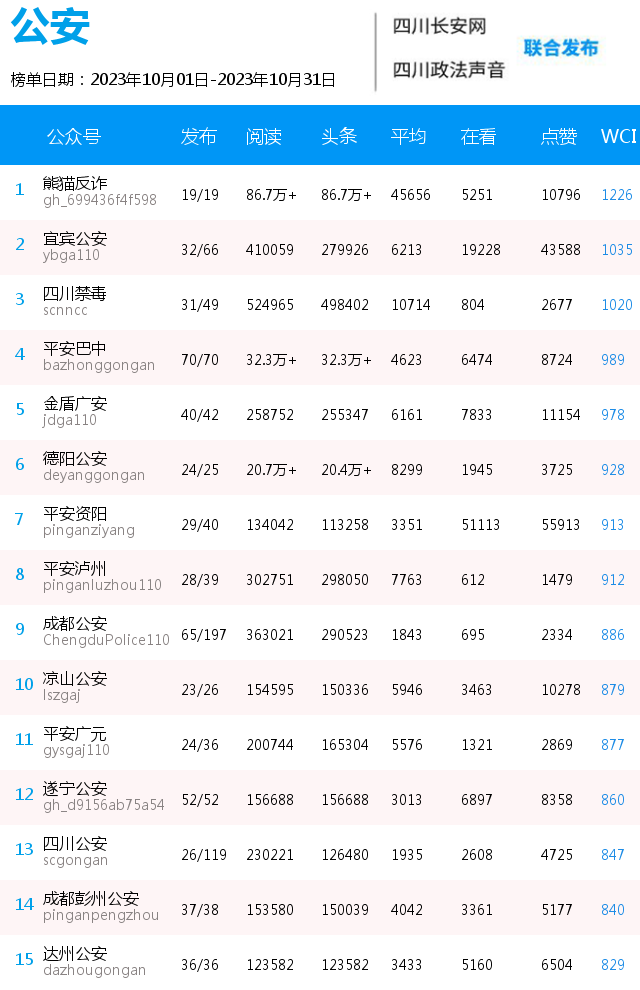Select rank number 10 for 凉山公安
The height and width of the screenshot is (990, 640).
pyautogui.click(x=24, y=684)
